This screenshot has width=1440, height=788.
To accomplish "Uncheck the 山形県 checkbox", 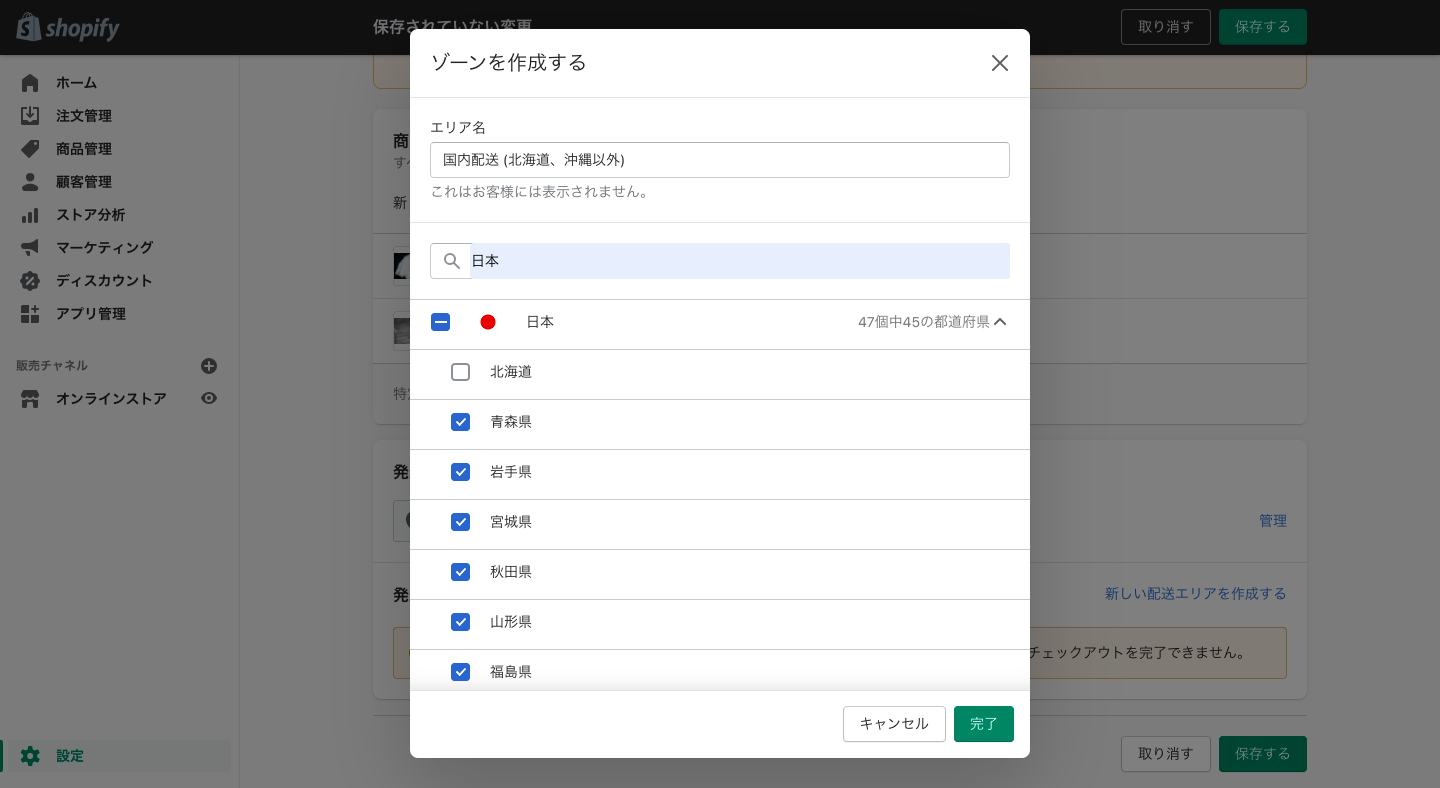I will [x=460, y=622].
